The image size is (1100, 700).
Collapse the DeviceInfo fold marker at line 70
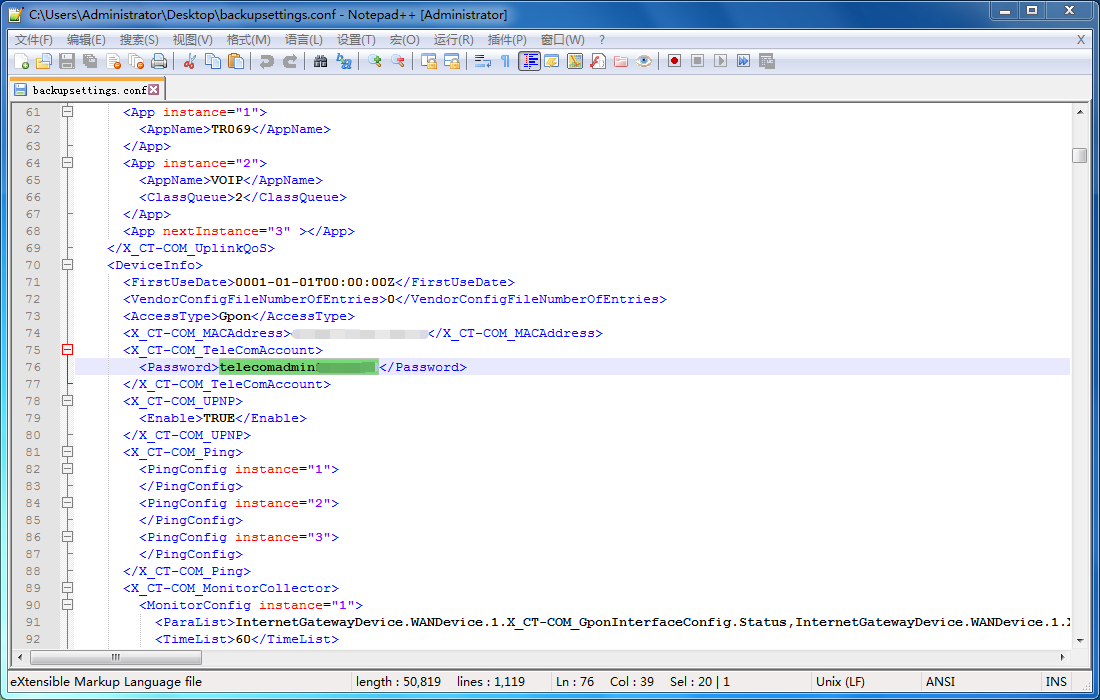(68, 265)
